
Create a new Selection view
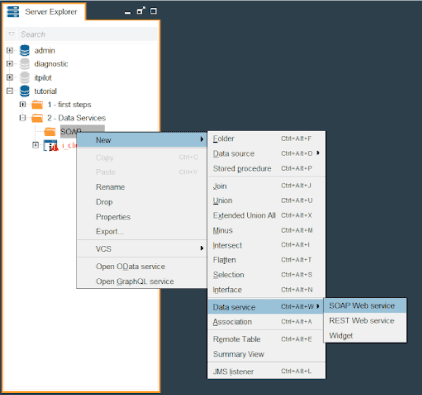266,275
